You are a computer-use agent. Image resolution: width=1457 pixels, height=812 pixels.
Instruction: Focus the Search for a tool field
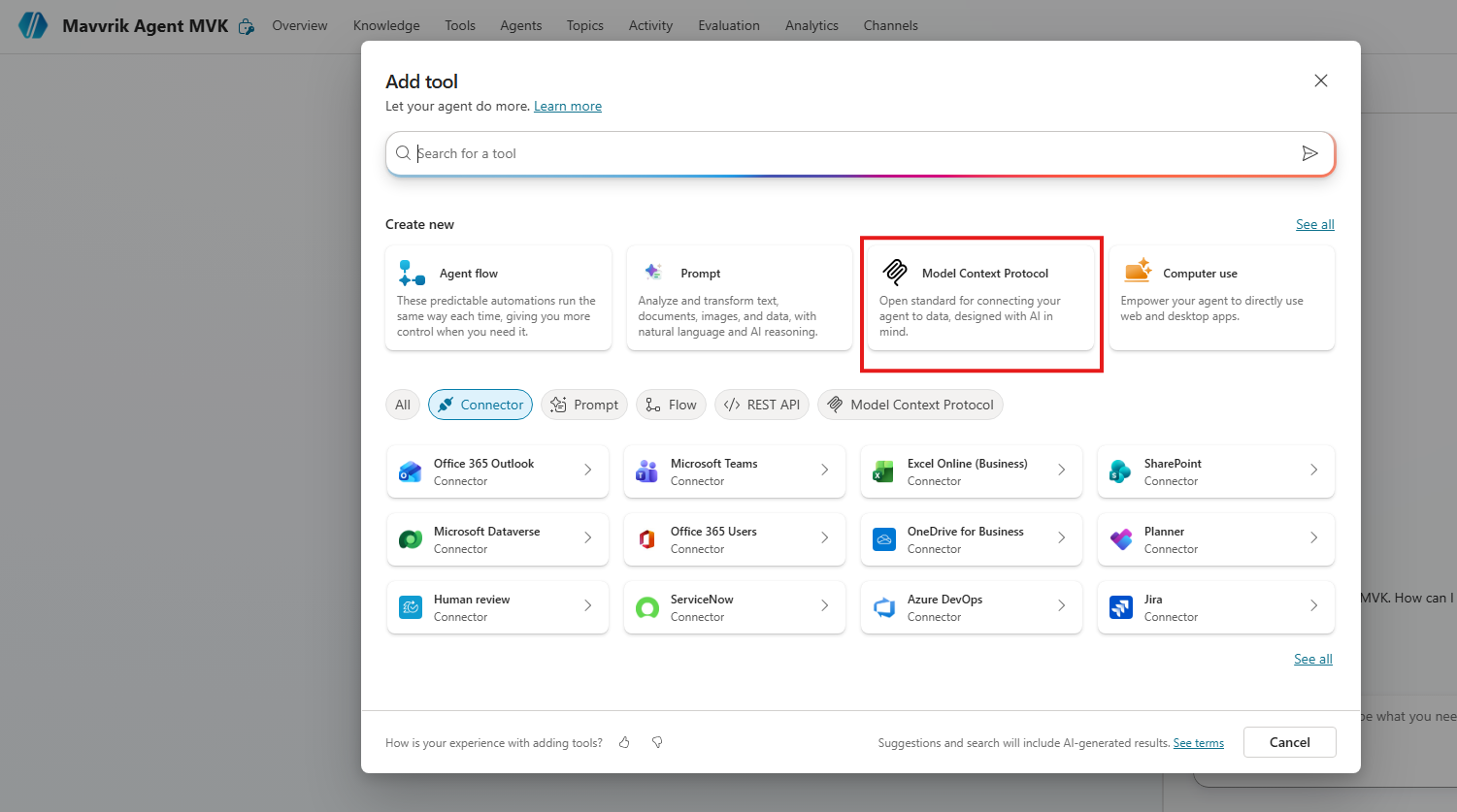(x=860, y=153)
